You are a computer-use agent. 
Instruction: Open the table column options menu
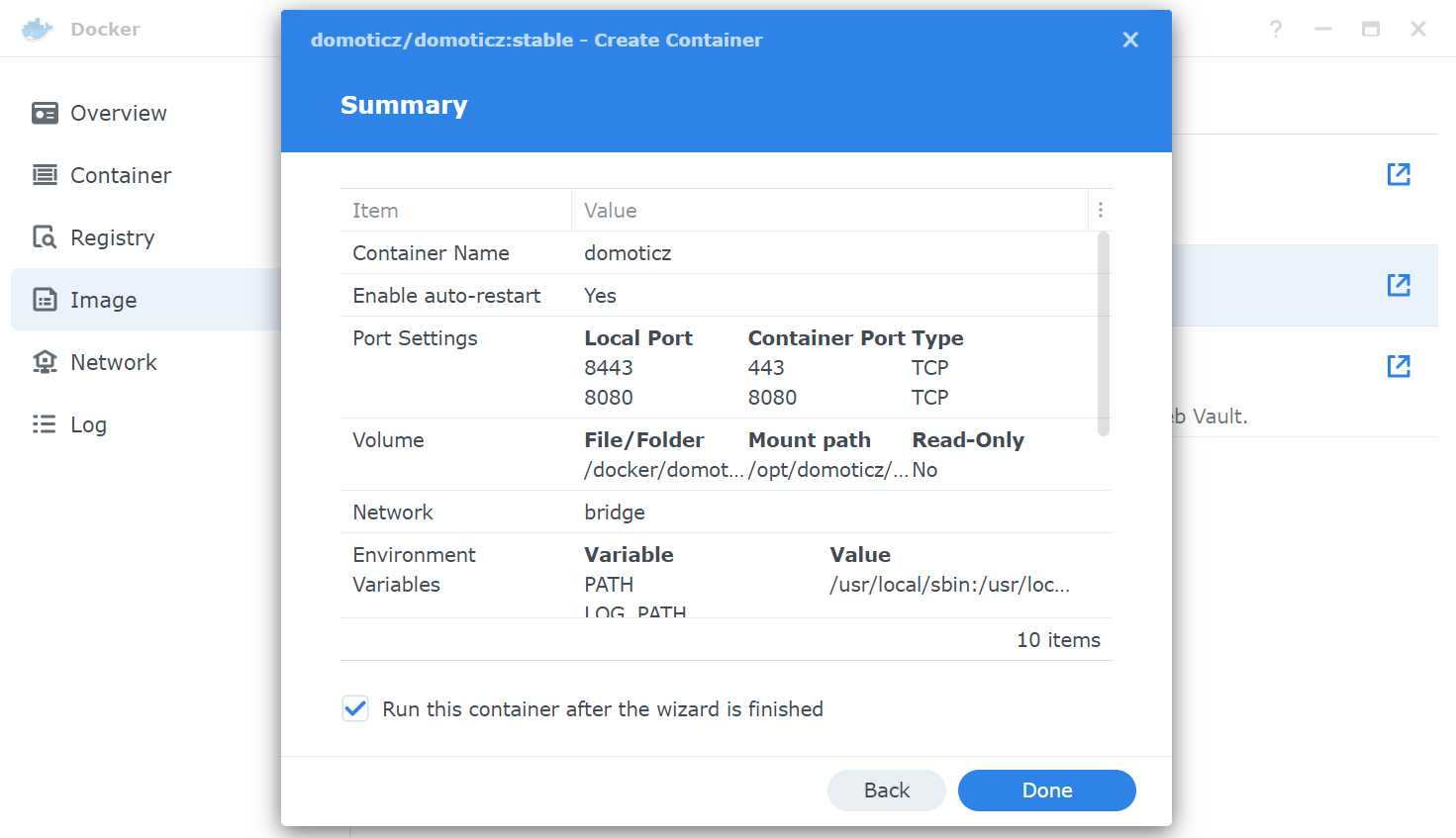[x=1101, y=210]
